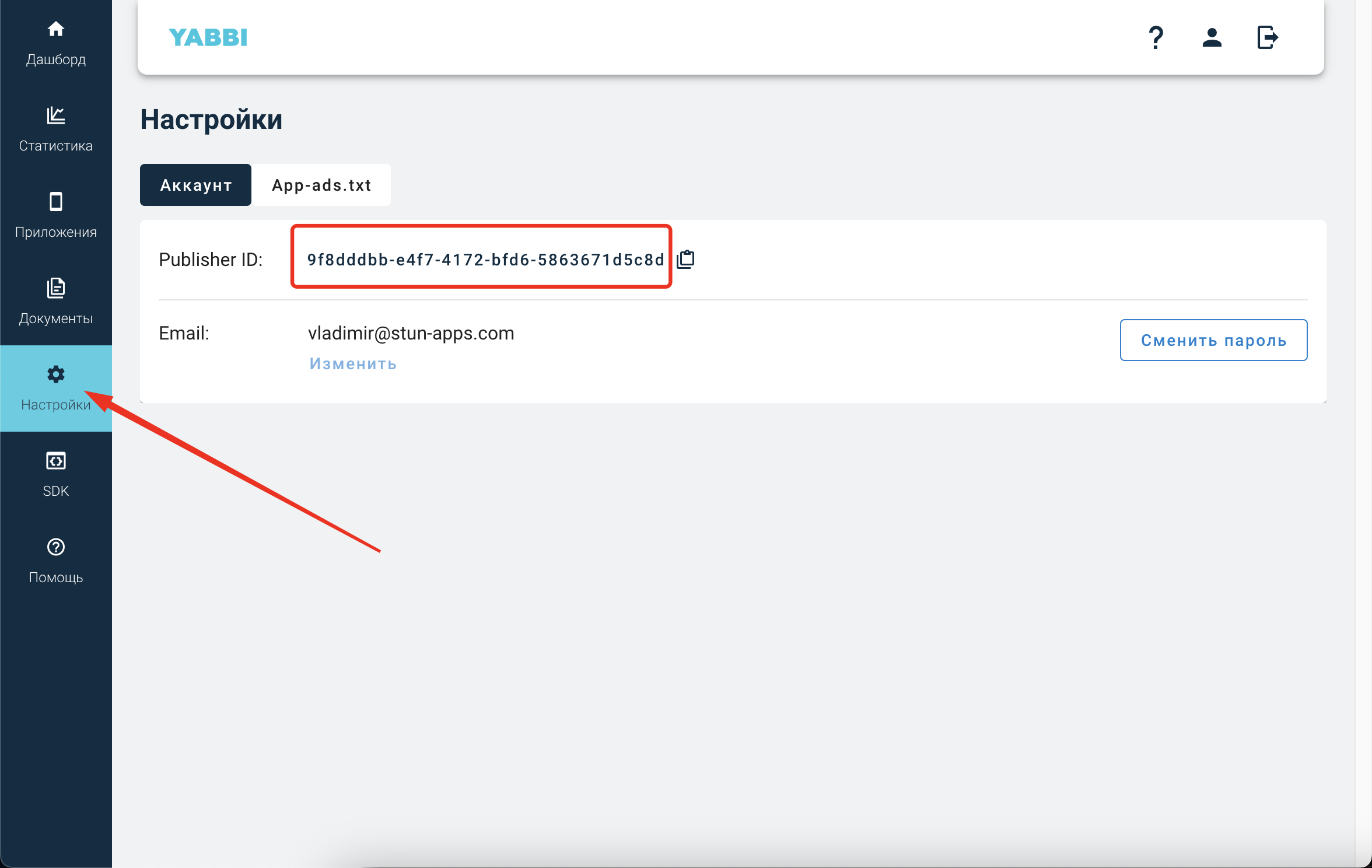This screenshot has width=1372, height=868.
Task: Click the Помощь sidebar label
Action: (x=56, y=577)
